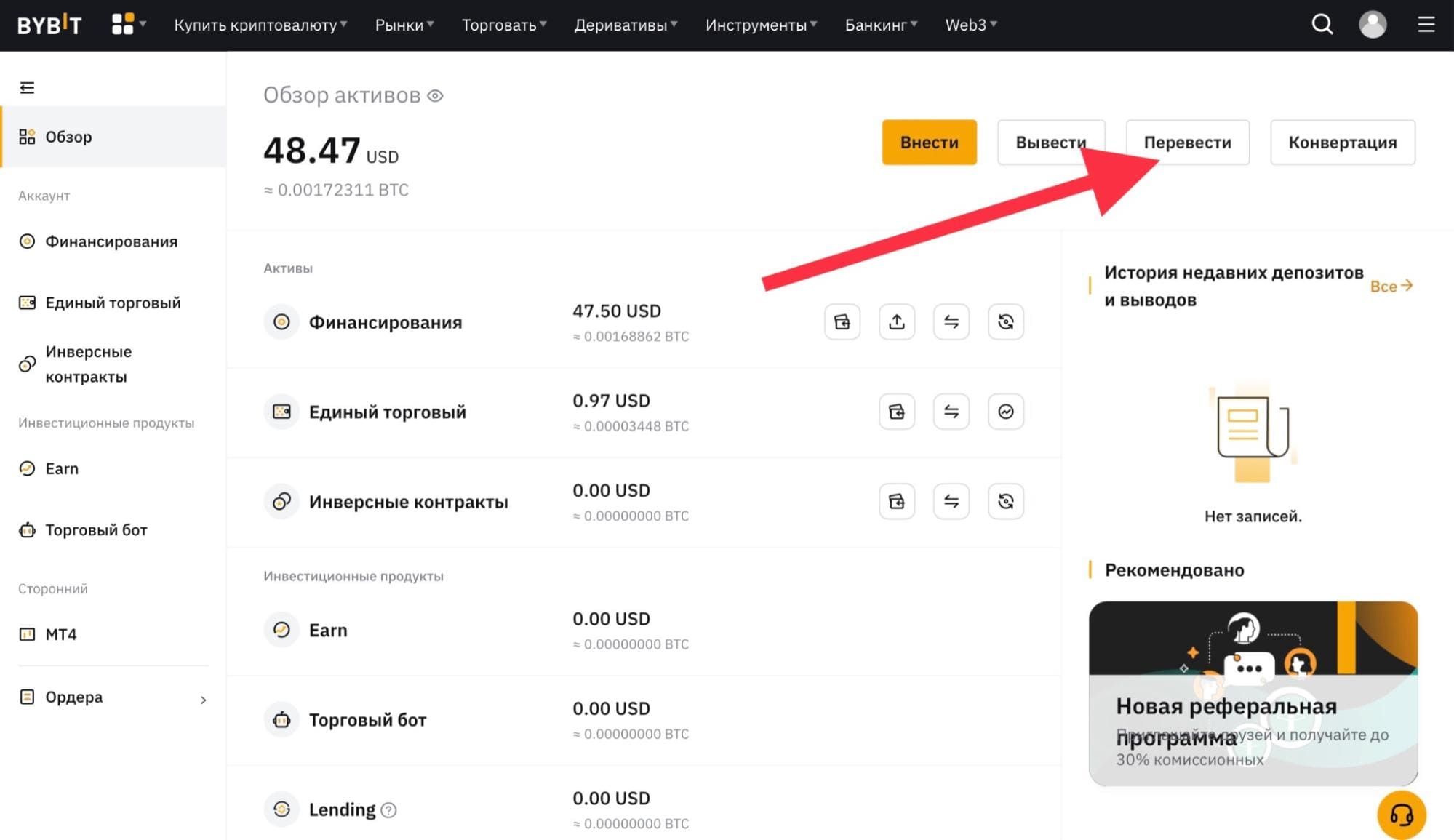Image resolution: width=1454 pixels, height=840 pixels.
Task: Collapse the left sidebar menu icon
Action: (x=27, y=88)
